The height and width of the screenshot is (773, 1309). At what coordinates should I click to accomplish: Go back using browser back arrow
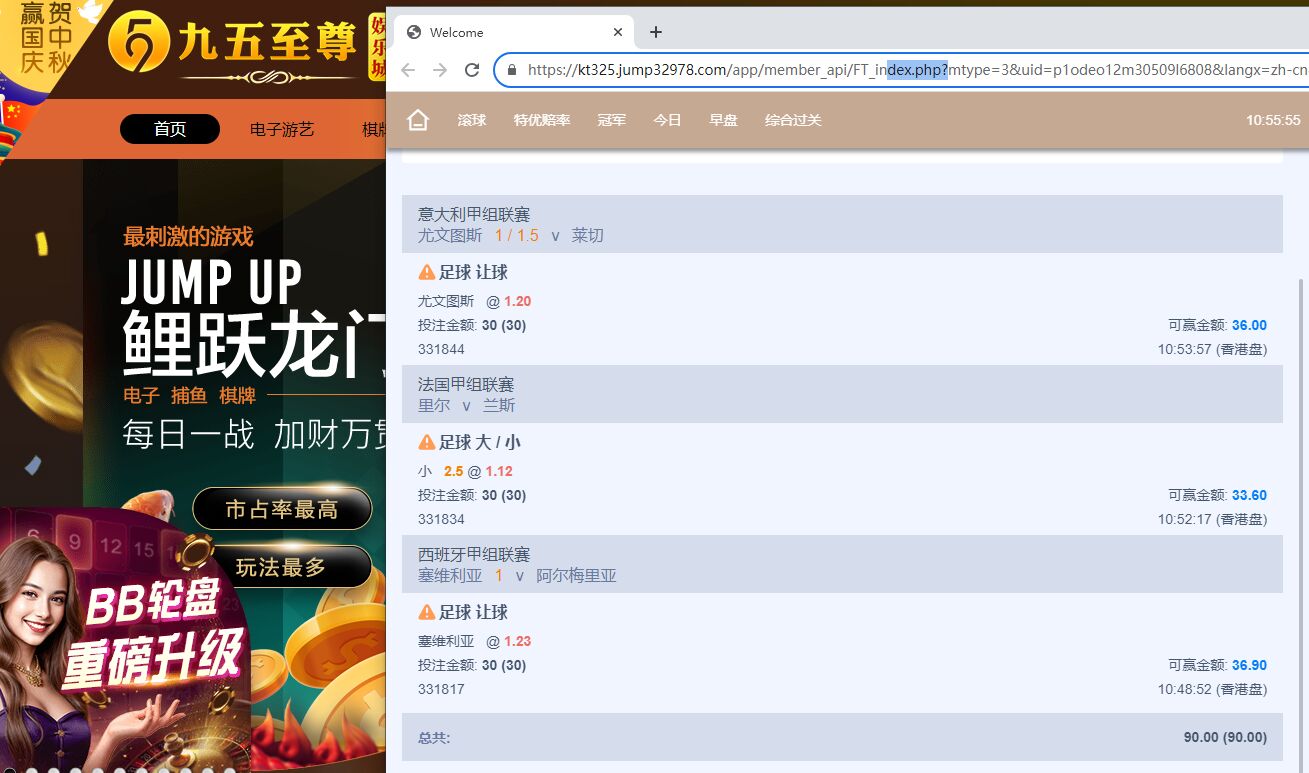[x=408, y=70]
